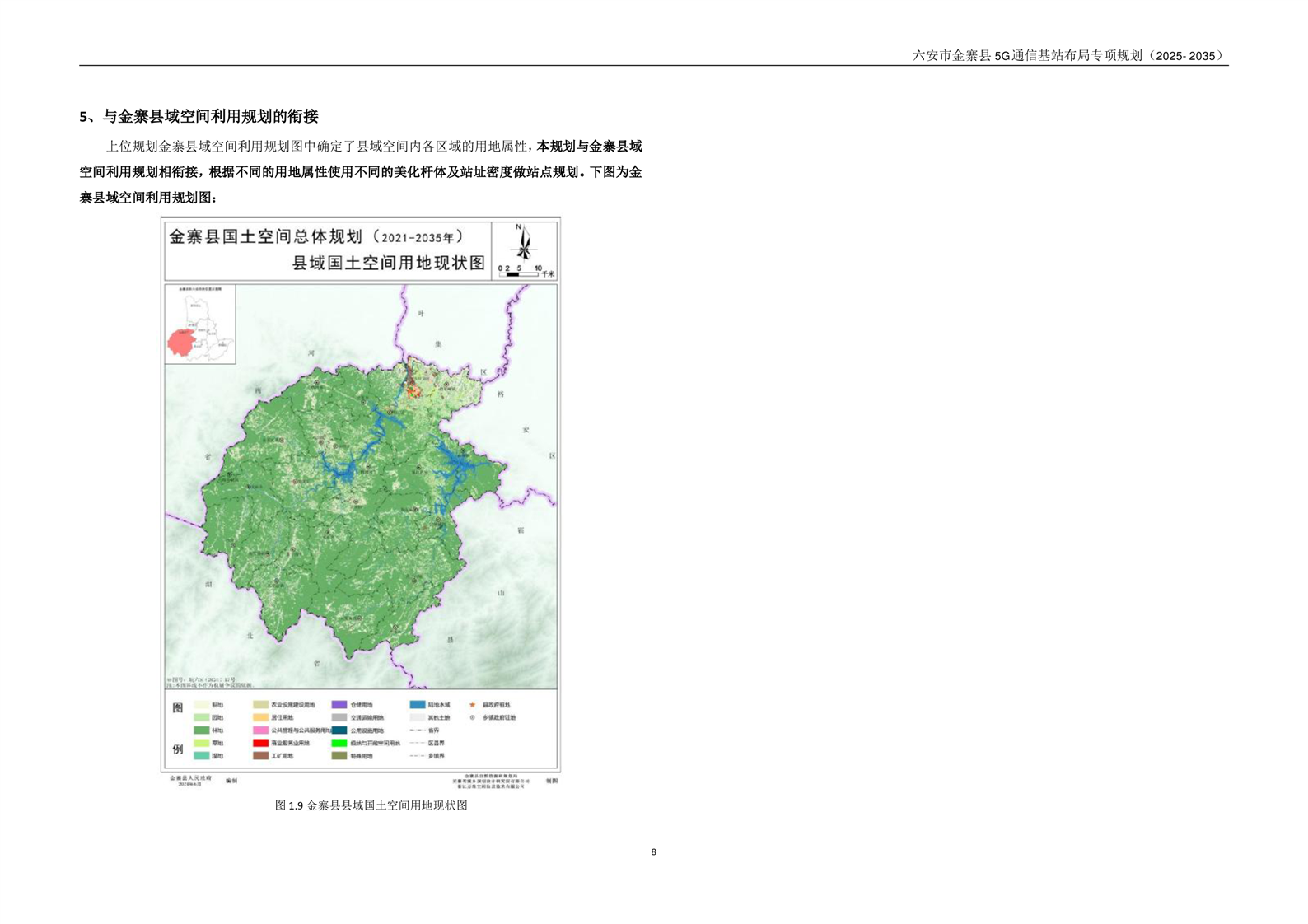Click the dark green 林地 legend swatch
Viewport: 1308px width, 924px height.
[x=201, y=730]
